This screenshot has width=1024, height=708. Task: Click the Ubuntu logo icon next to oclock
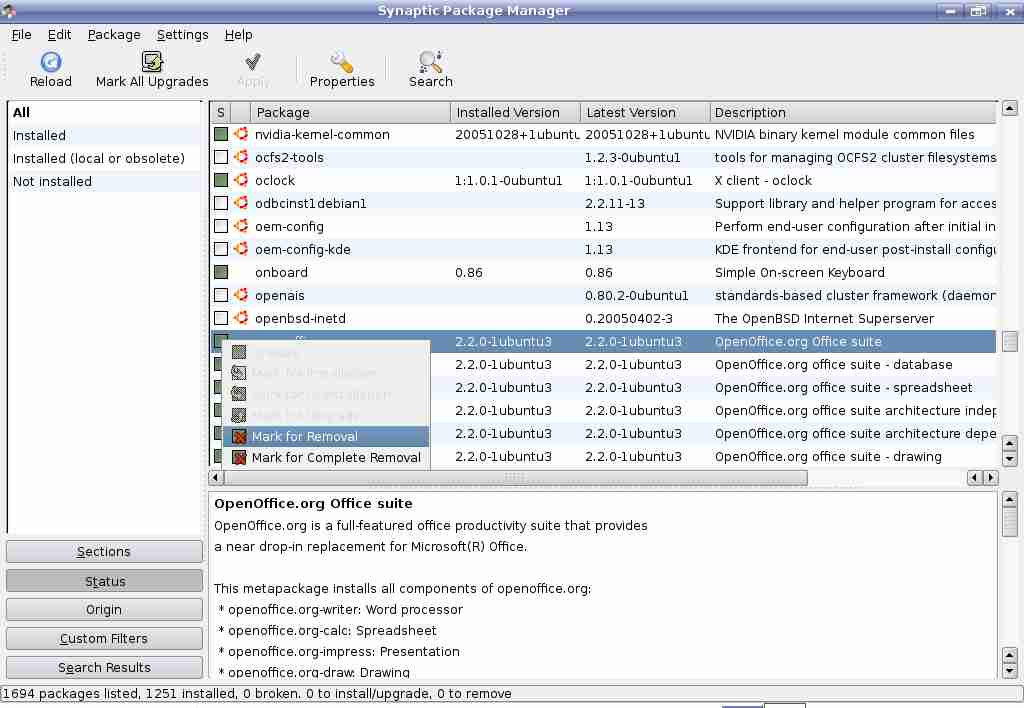[x=241, y=180]
